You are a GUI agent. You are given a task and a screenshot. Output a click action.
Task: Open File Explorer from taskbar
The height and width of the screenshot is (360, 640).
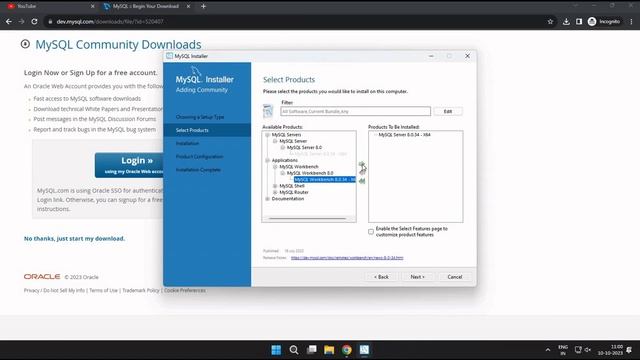tap(329, 350)
